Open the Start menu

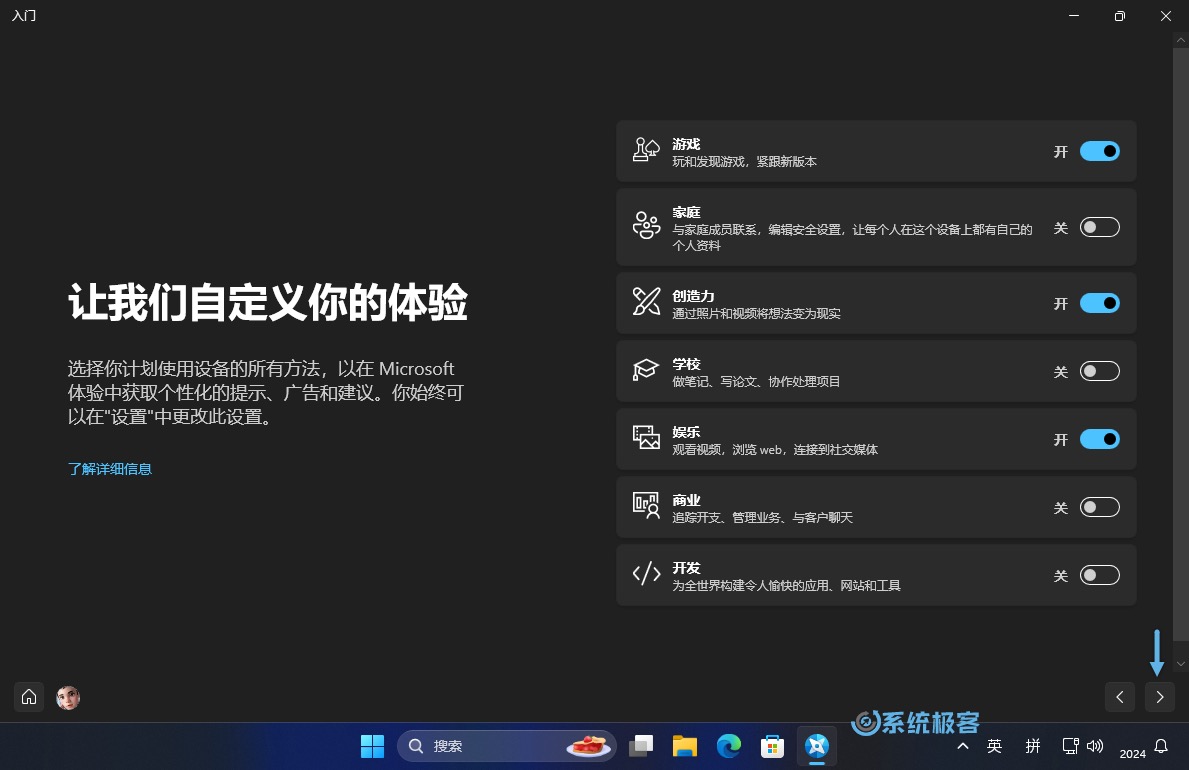372,745
